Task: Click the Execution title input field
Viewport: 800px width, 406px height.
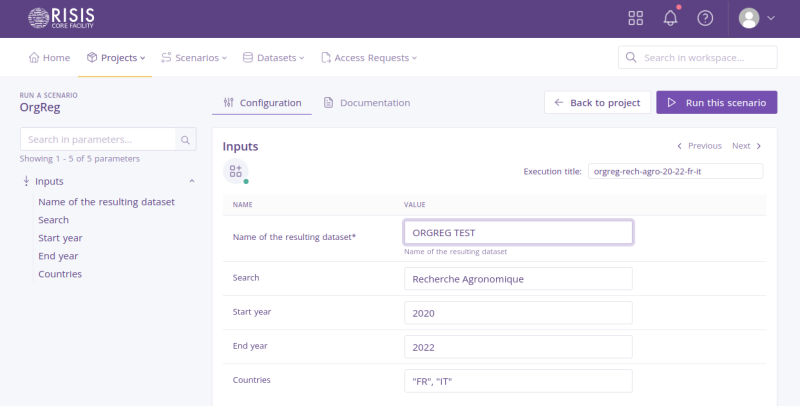Action: click(675, 171)
